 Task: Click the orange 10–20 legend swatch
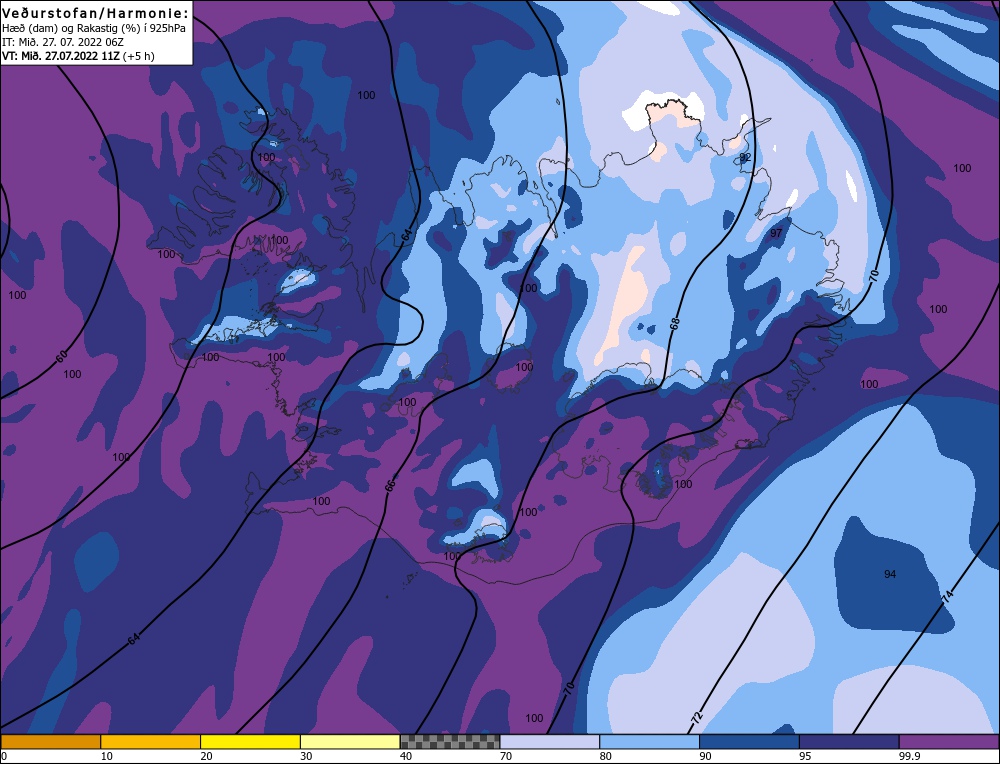pyautogui.click(x=151, y=741)
